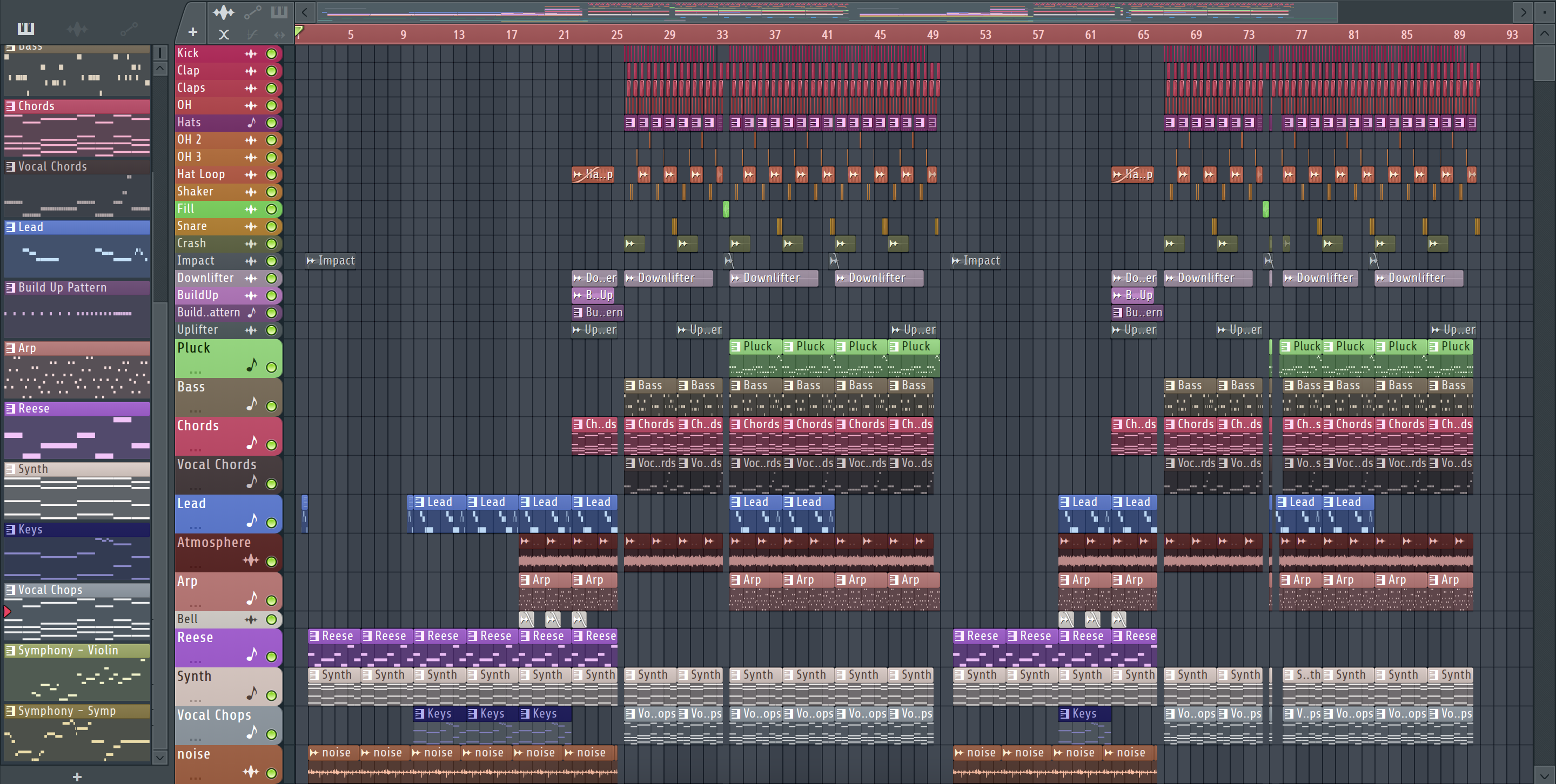This screenshot has width=1556, height=784.
Task: Click the picker panel scroll up arrow
Action: pyautogui.click(x=159, y=68)
